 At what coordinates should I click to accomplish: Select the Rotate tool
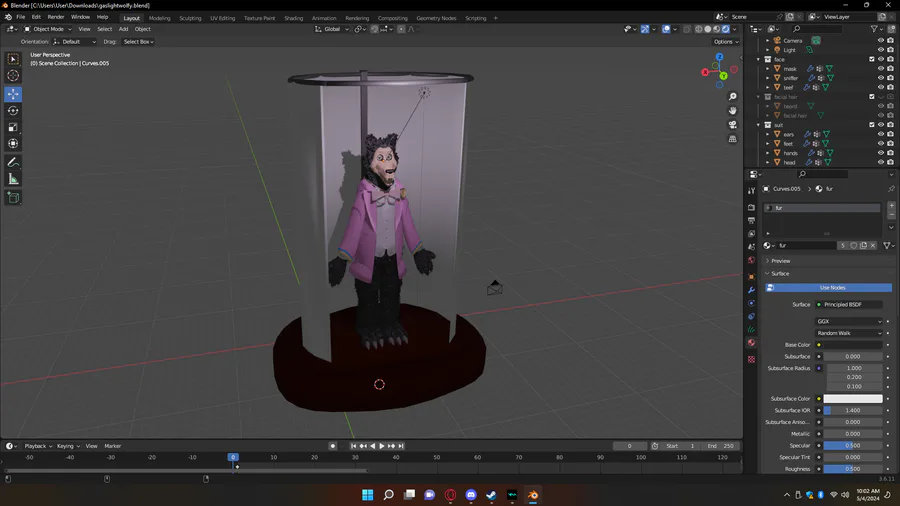point(13,110)
